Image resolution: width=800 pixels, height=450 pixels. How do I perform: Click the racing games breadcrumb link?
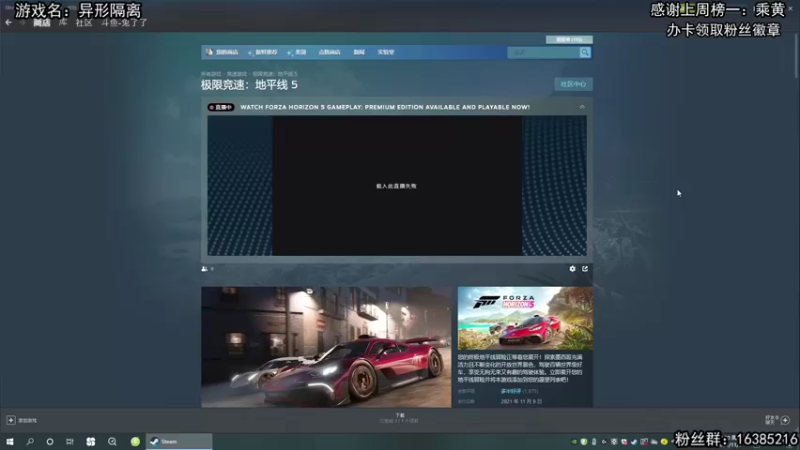pos(237,74)
